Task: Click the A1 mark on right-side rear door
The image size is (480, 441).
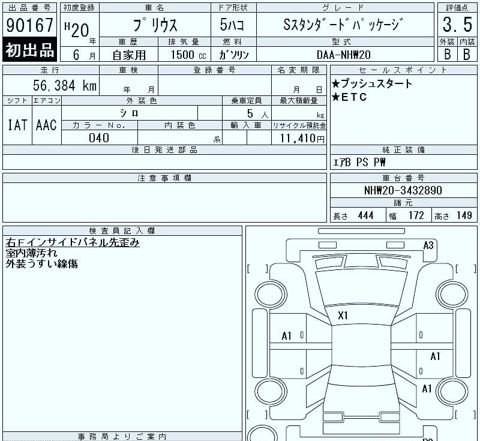Action: [x=435, y=356]
